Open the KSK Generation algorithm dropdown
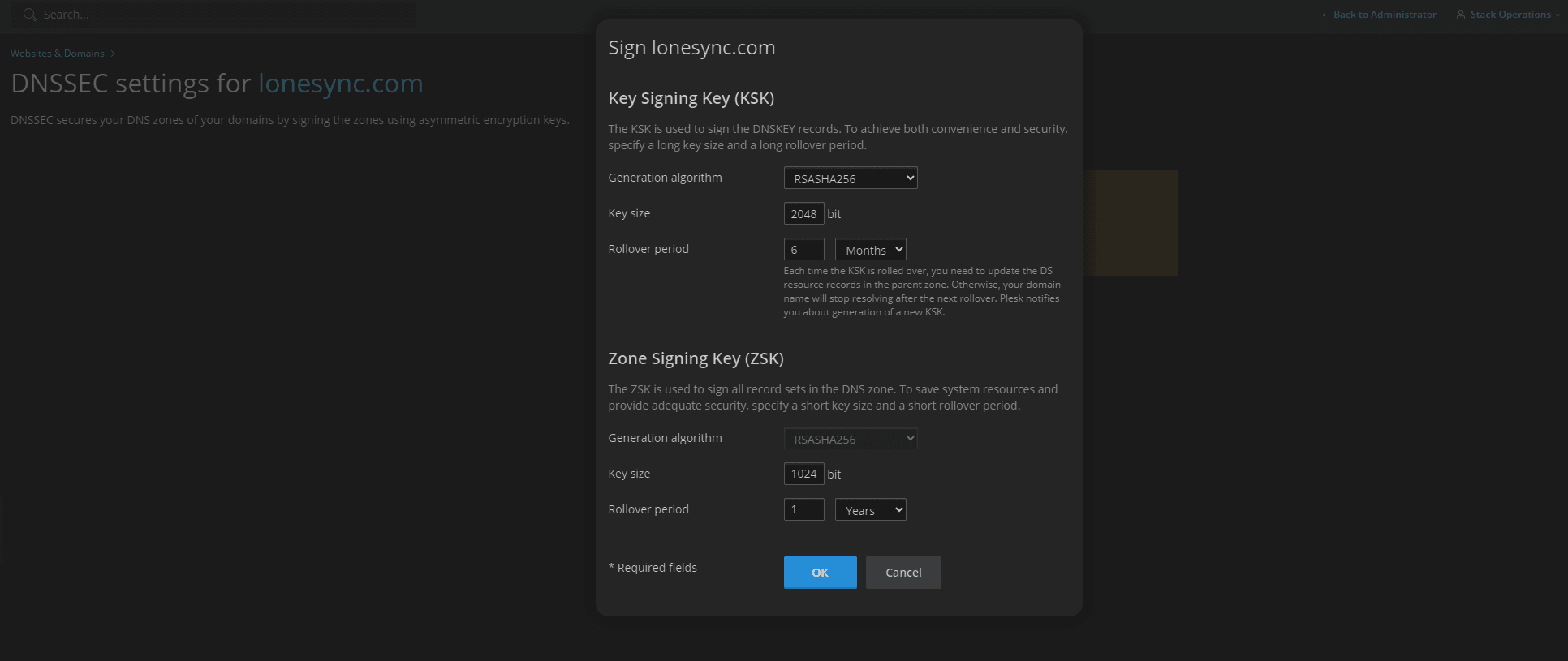The width and height of the screenshot is (1568, 661). (x=850, y=178)
